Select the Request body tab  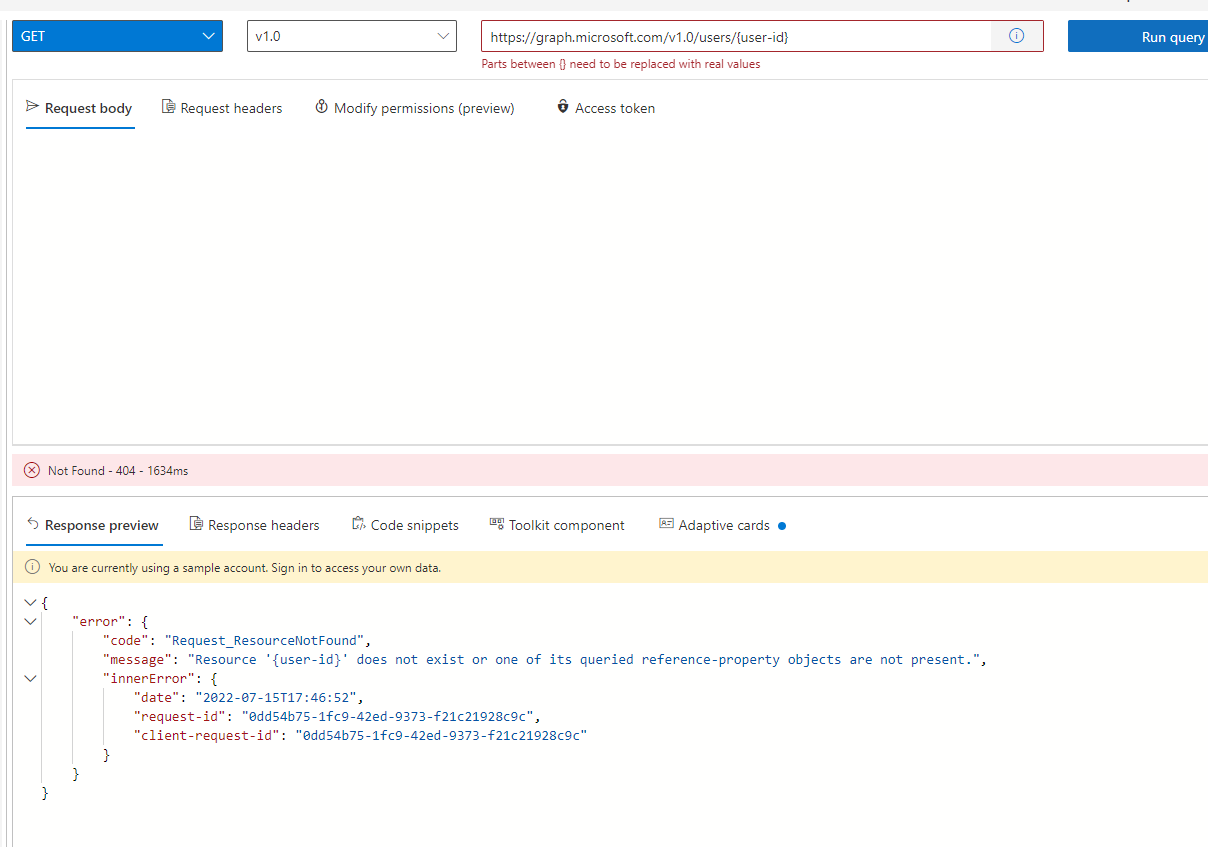point(80,108)
